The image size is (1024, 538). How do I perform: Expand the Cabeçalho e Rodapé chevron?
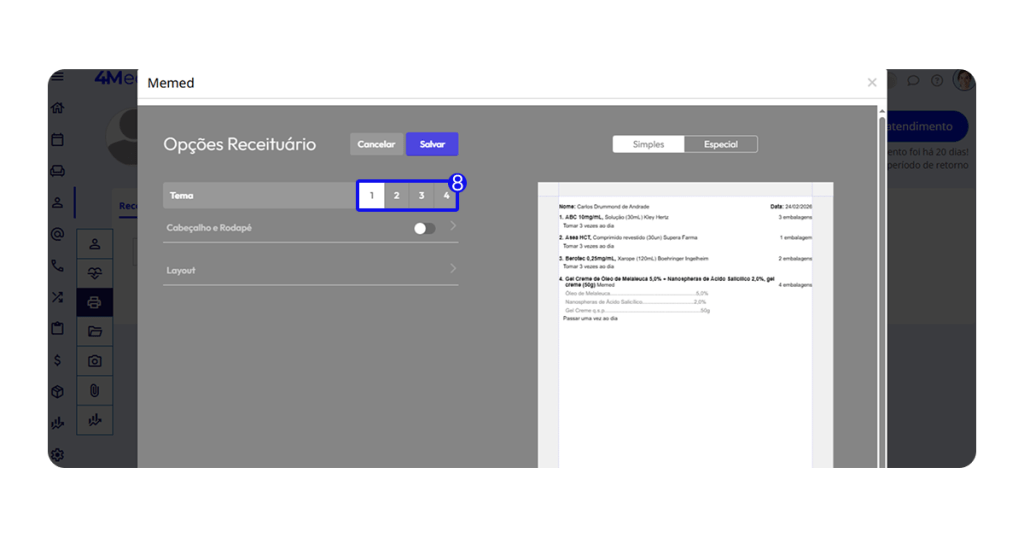[x=453, y=227]
